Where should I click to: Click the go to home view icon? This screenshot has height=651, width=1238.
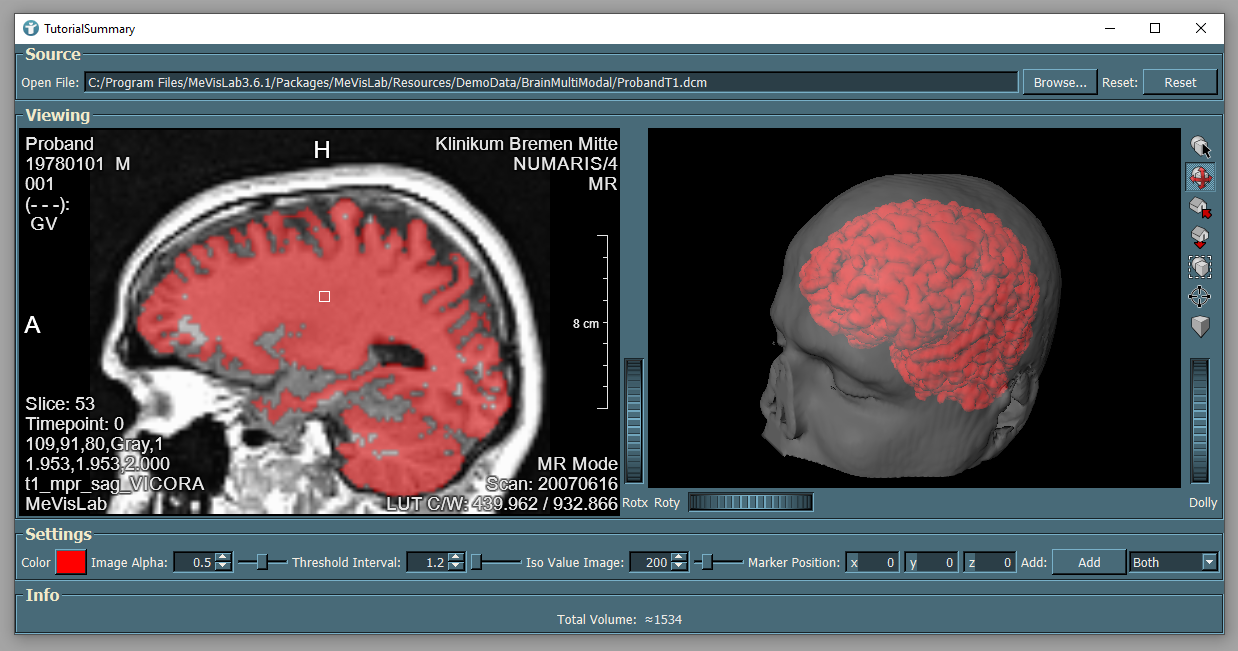[x=1200, y=207]
